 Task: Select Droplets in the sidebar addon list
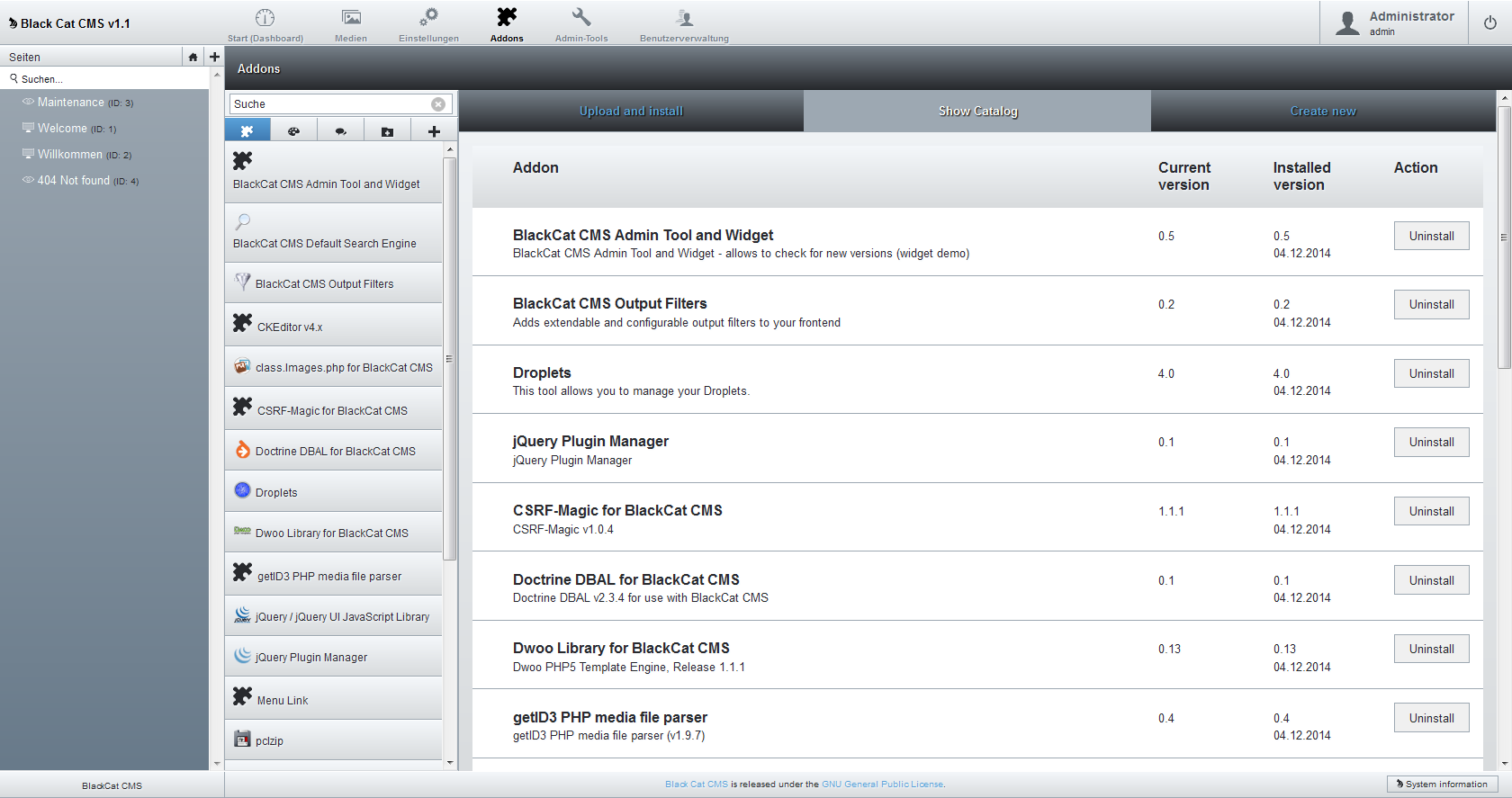333,491
